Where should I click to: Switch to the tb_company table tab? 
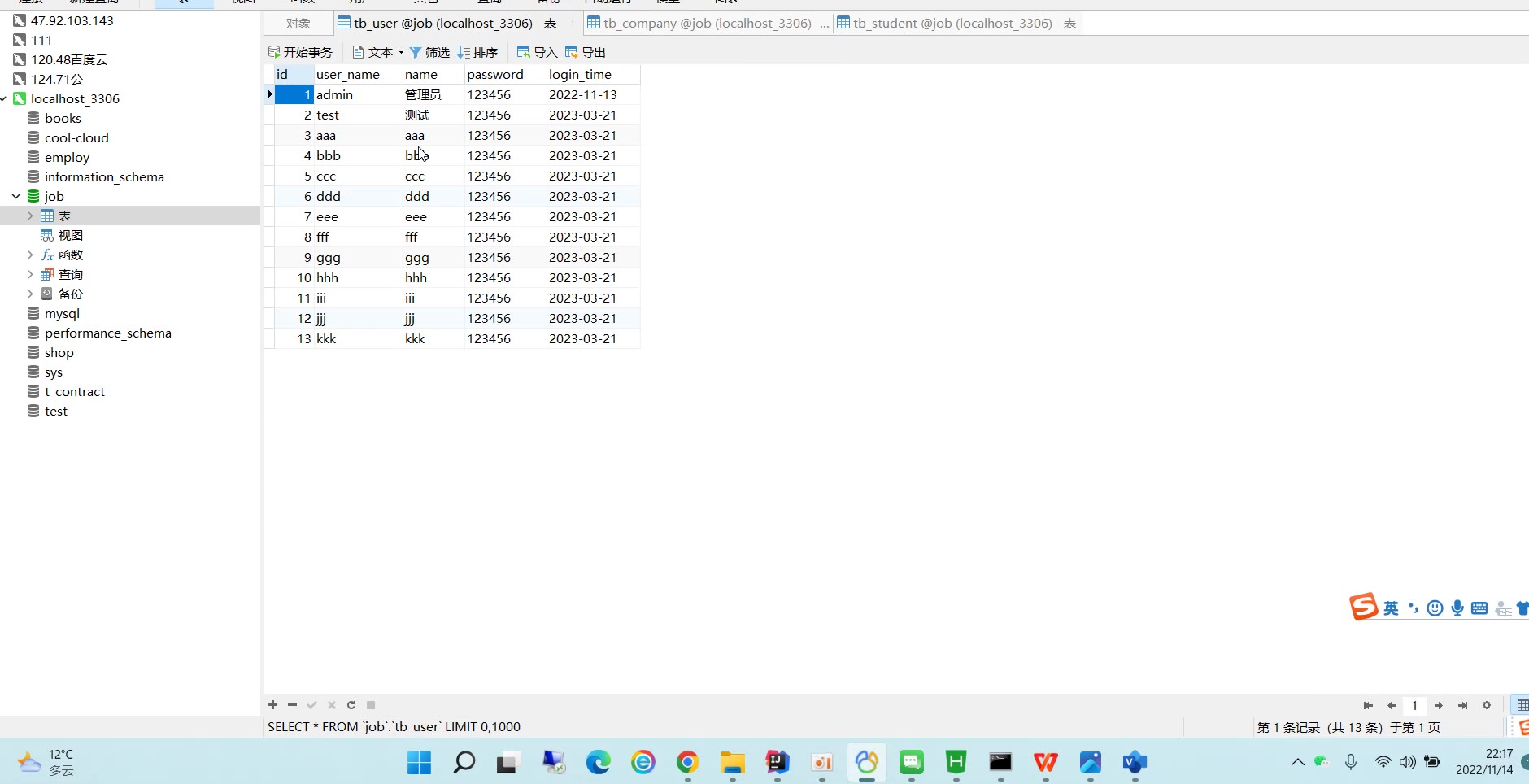(706, 23)
